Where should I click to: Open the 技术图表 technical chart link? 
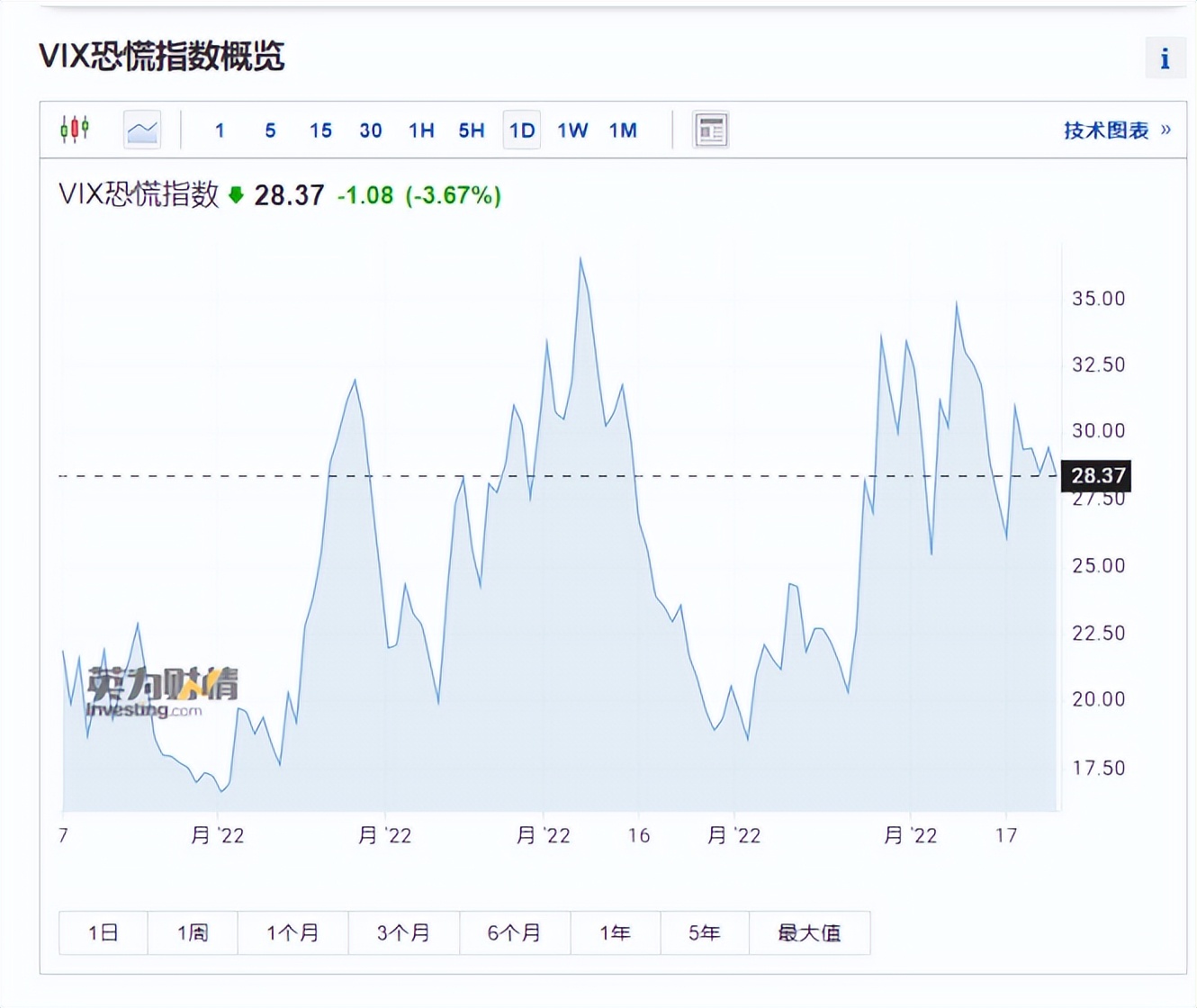pos(1116,130)
